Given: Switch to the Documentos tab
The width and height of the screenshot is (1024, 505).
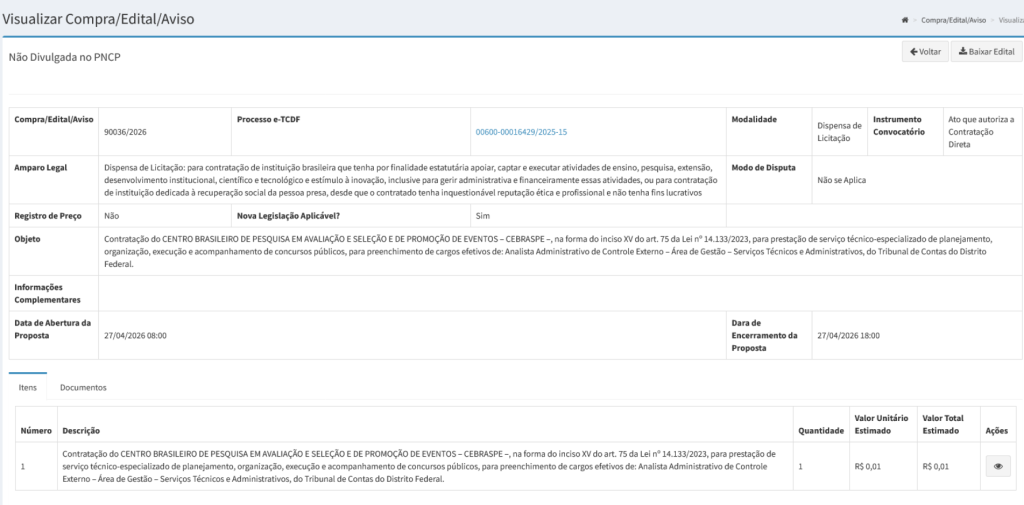Looking at the screenshot, I should pos(83,387).
